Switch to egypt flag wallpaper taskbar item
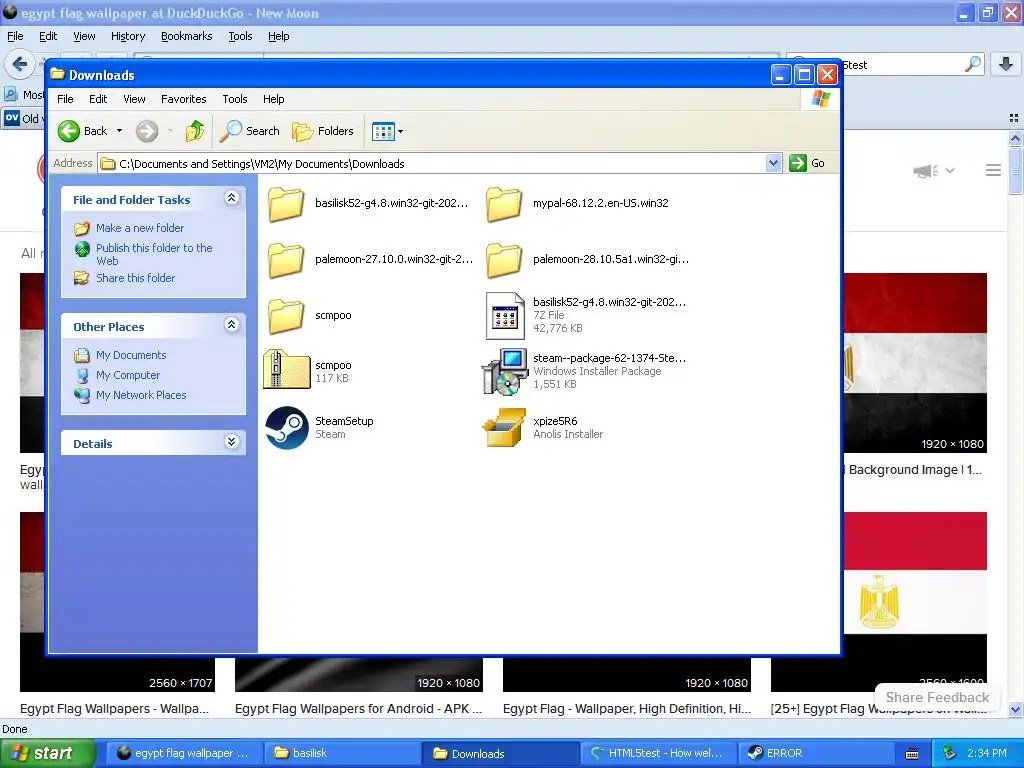 click(184, 754)
